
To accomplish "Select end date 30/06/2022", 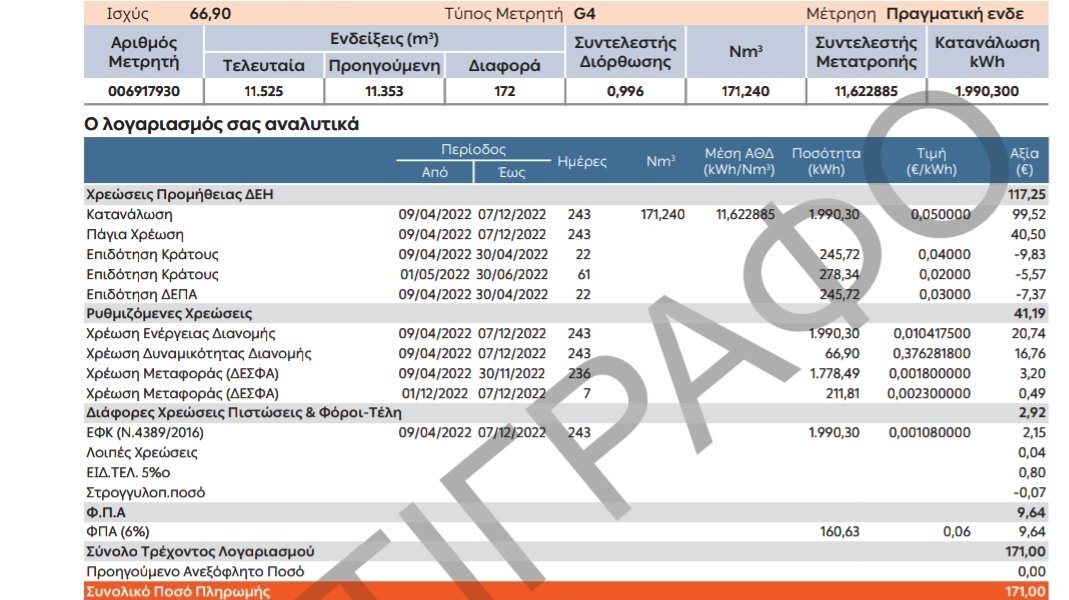I will point(512,274).
